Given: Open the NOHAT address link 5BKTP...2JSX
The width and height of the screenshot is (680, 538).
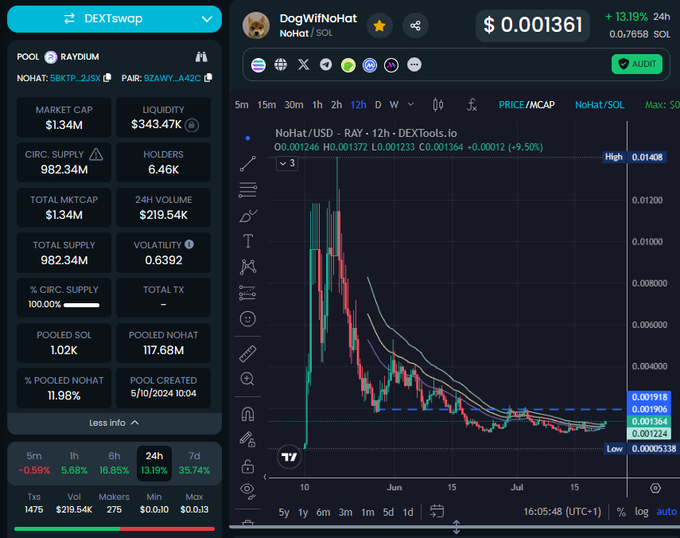Looking at the screenshot, I should pos(75,78).
